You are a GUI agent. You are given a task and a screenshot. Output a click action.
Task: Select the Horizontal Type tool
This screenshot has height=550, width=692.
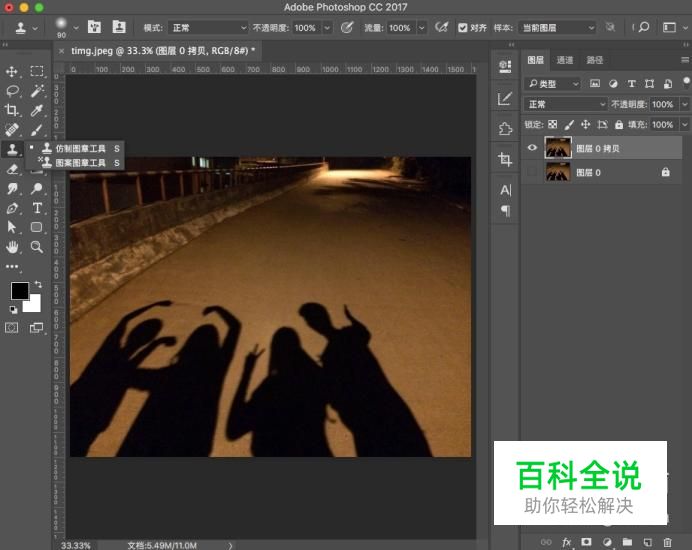tap(37, 208)
